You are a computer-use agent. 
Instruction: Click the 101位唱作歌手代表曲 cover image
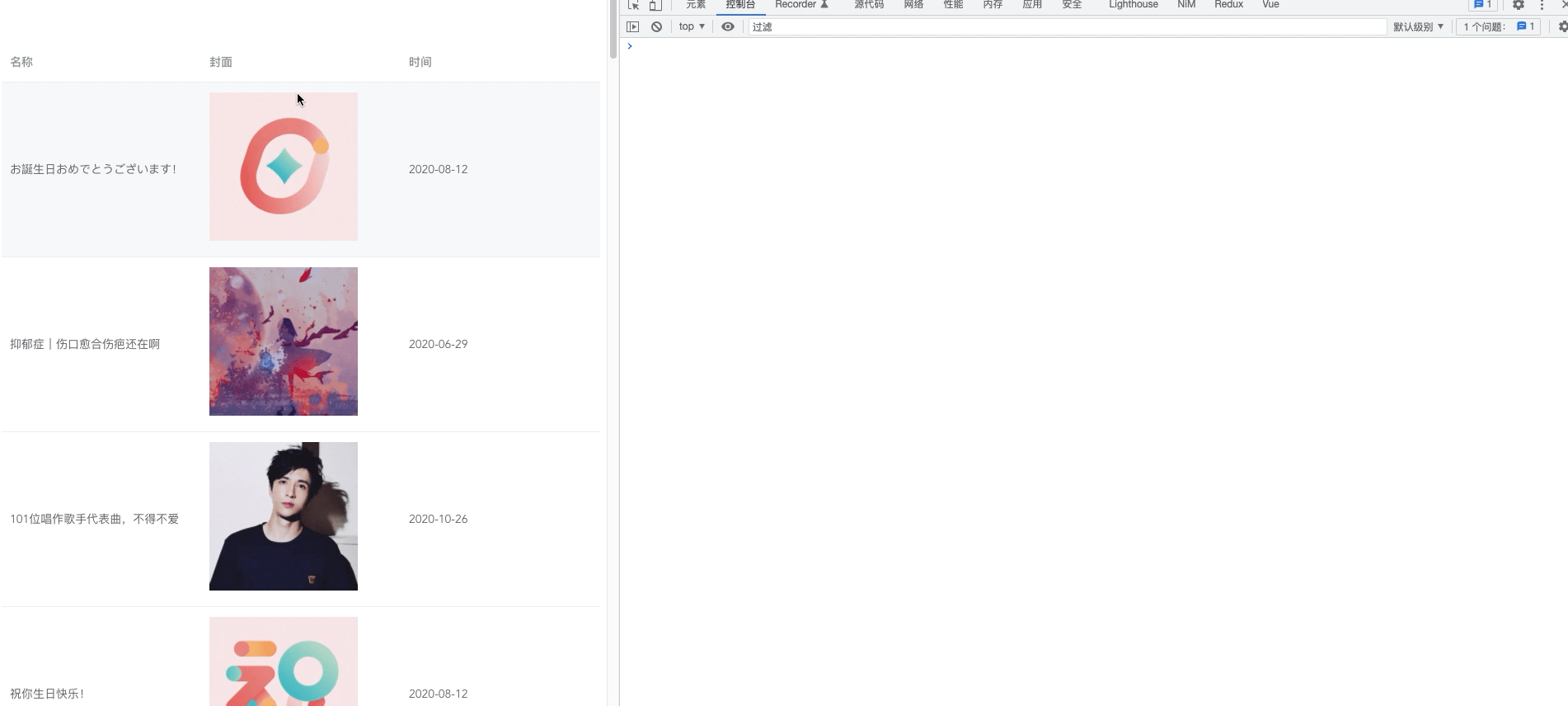click(284, 516)
